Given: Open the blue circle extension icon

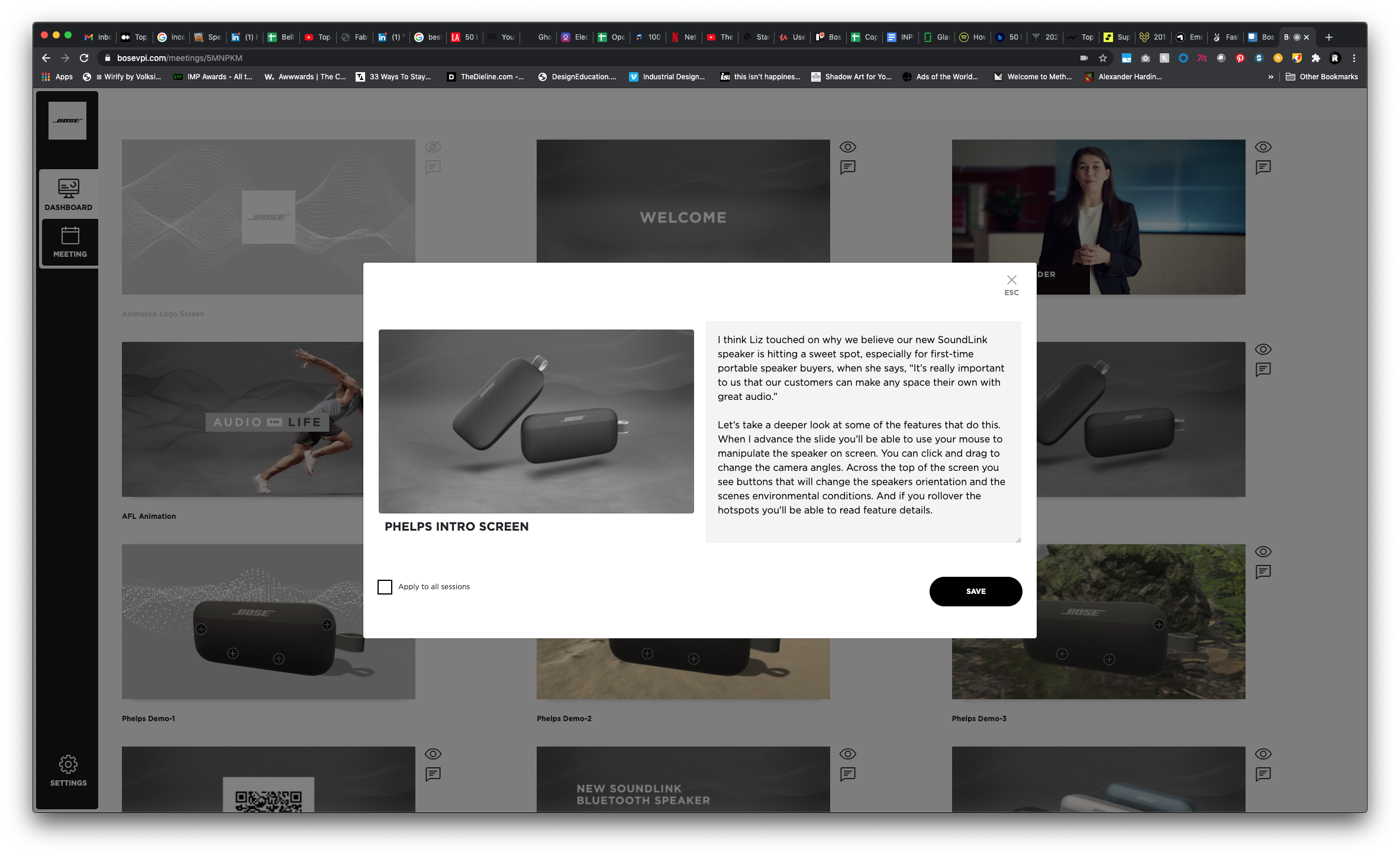Looking at the screenshot, I should coord(1183,58).
